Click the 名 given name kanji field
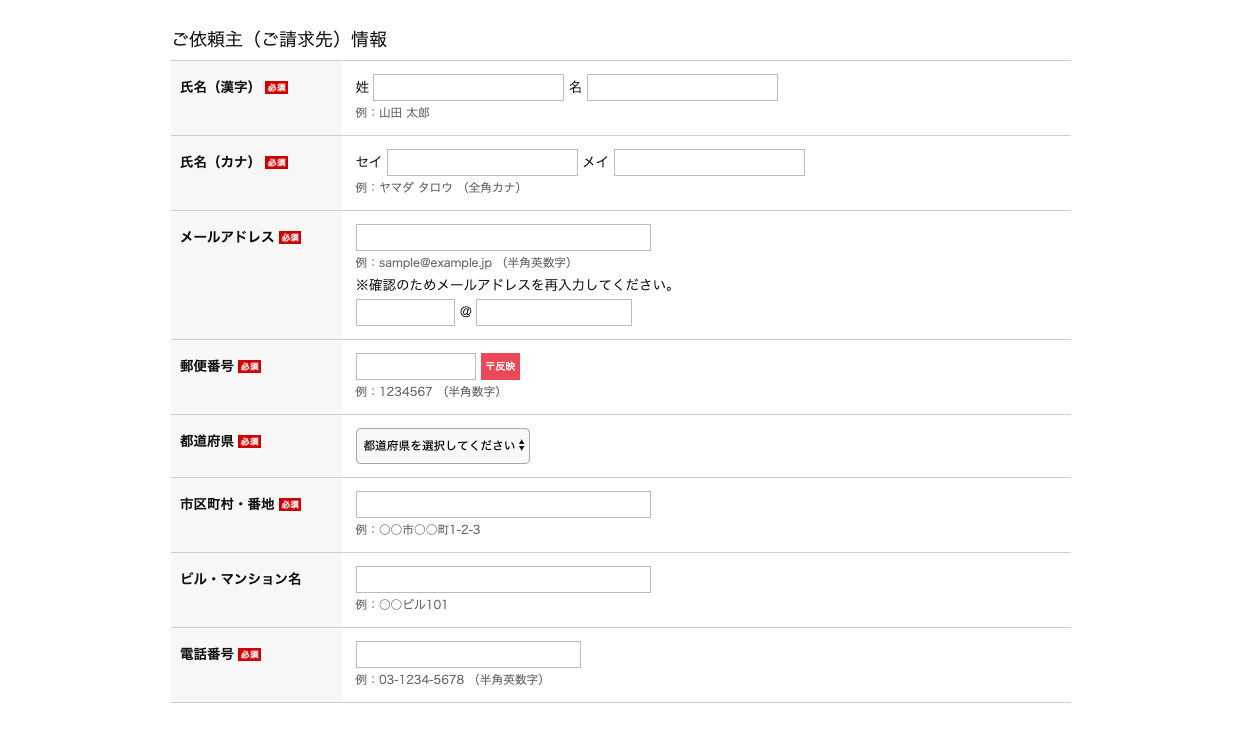This screenshot has width=1242, height=733. (682, 88)
